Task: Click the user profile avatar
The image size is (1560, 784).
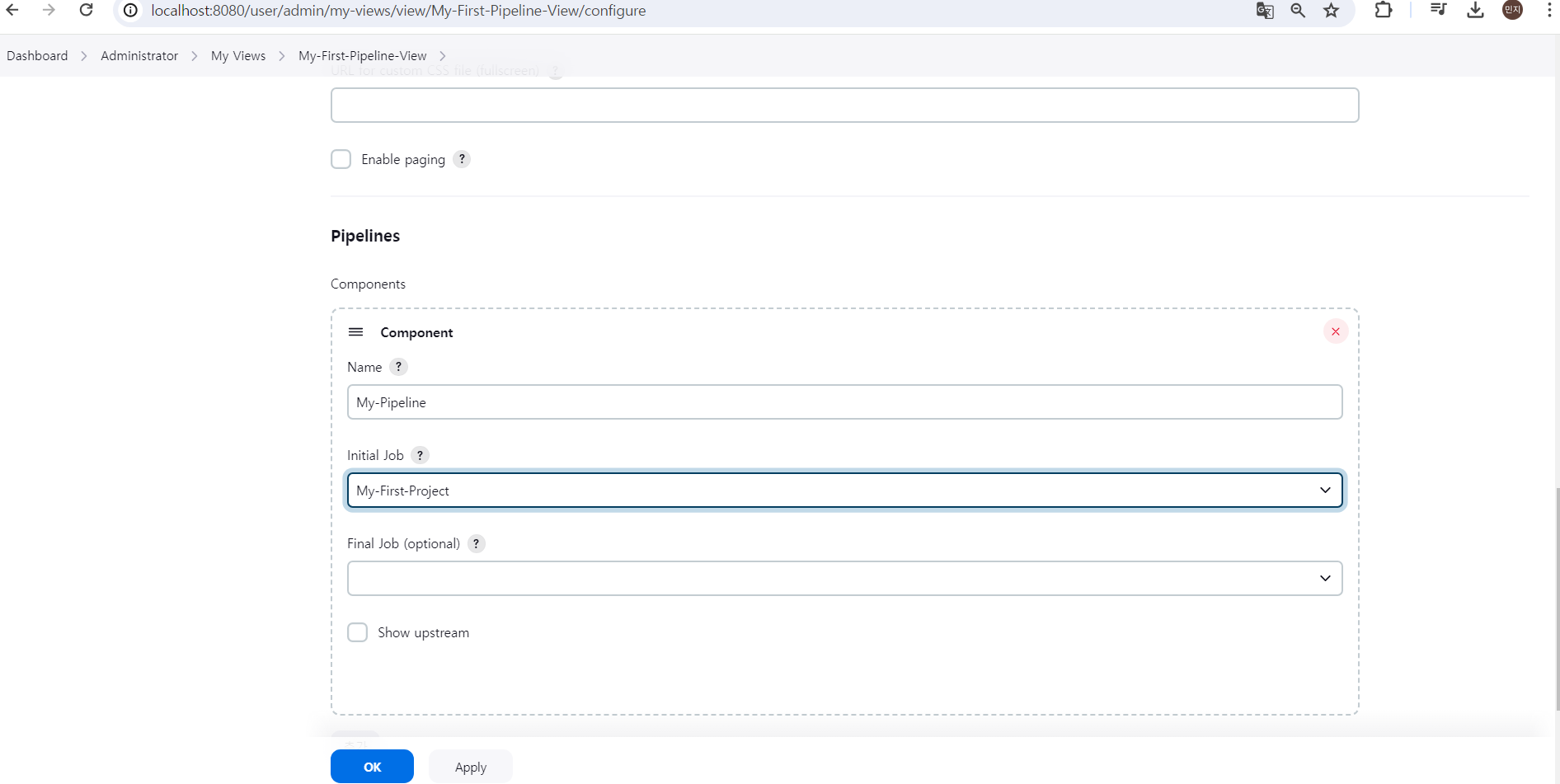Action: click(x=1513, y=10)
